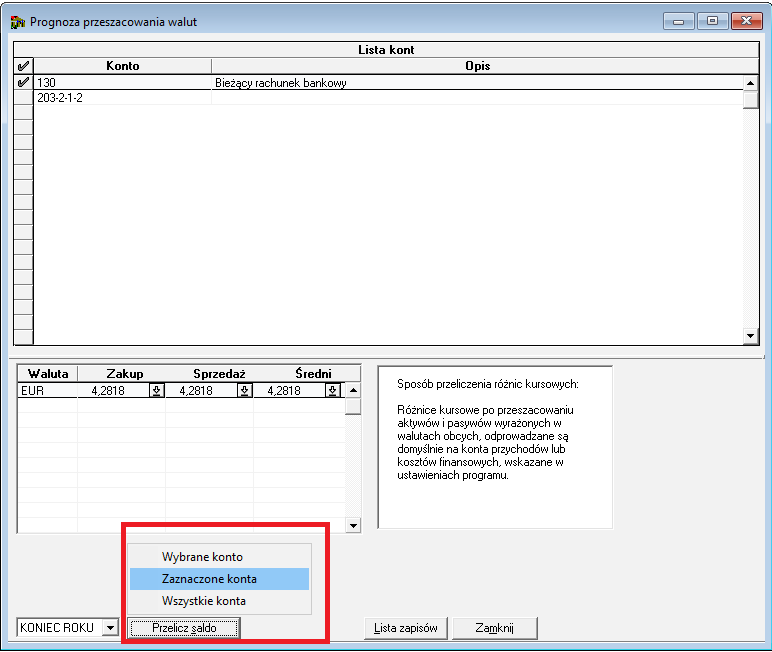
Task: Click the 'Opis' column header
Action: tap(478, 66)
